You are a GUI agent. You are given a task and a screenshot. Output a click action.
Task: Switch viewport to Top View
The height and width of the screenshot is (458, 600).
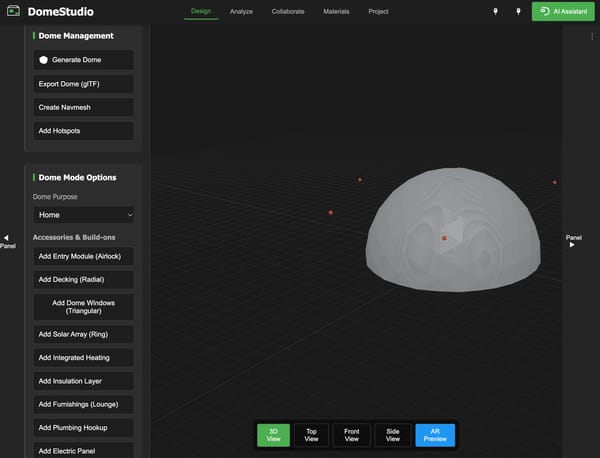311,435
